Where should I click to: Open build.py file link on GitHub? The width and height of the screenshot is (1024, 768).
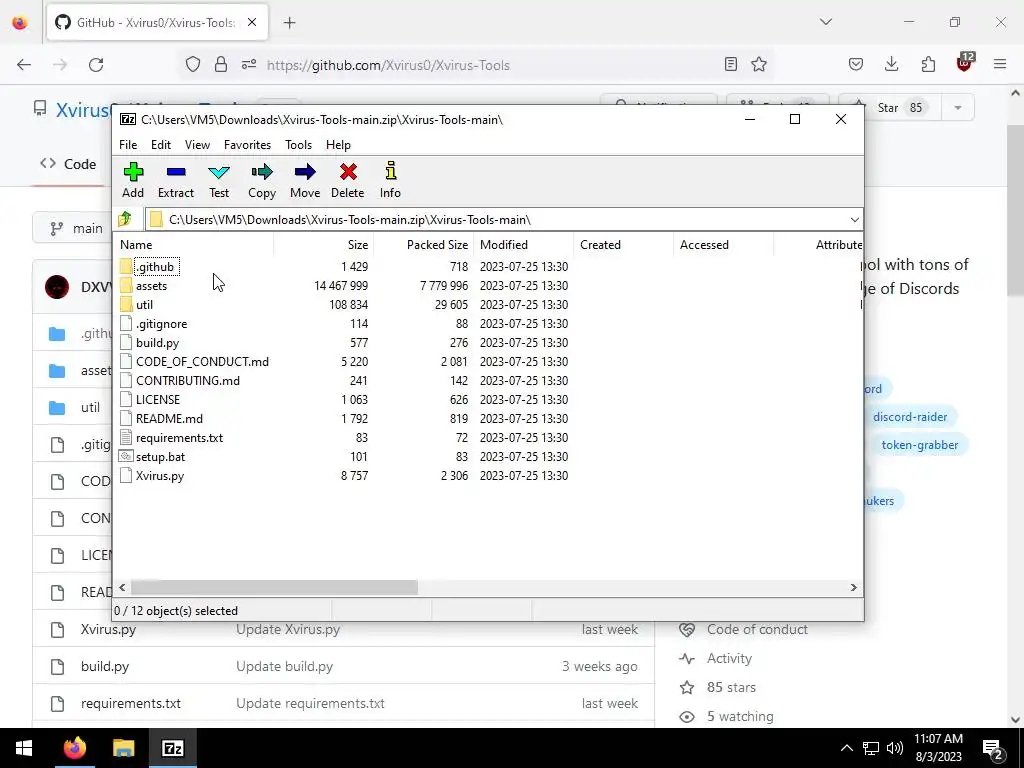pos(104,667)
